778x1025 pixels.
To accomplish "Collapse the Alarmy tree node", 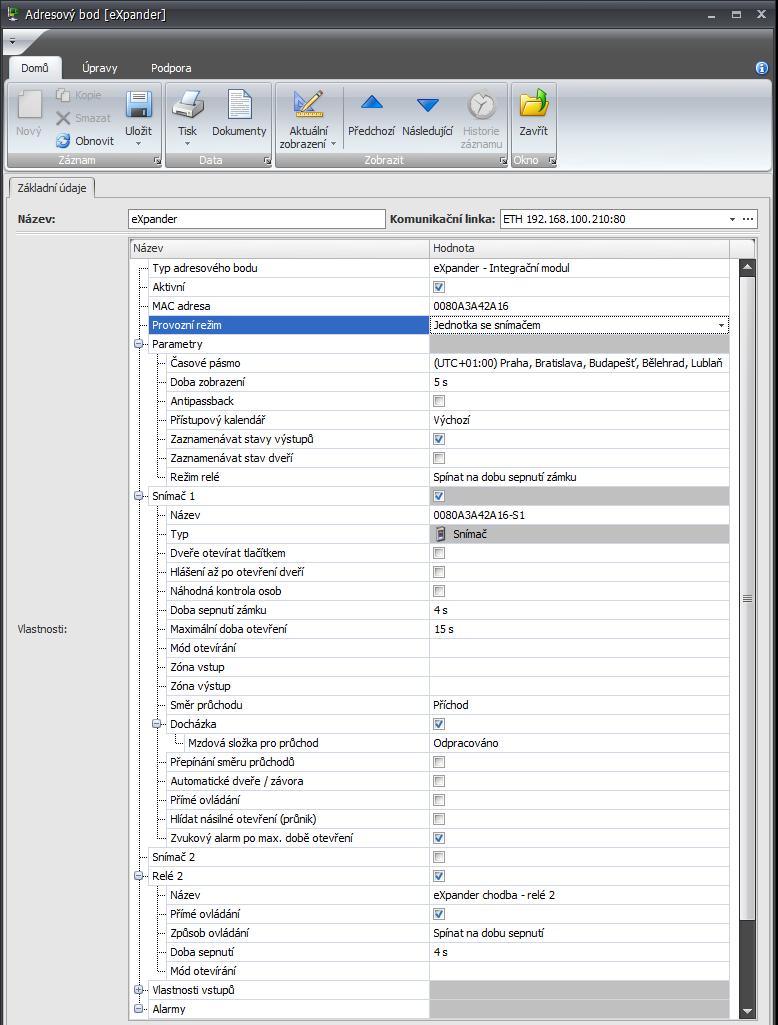I will [138, 1009].
